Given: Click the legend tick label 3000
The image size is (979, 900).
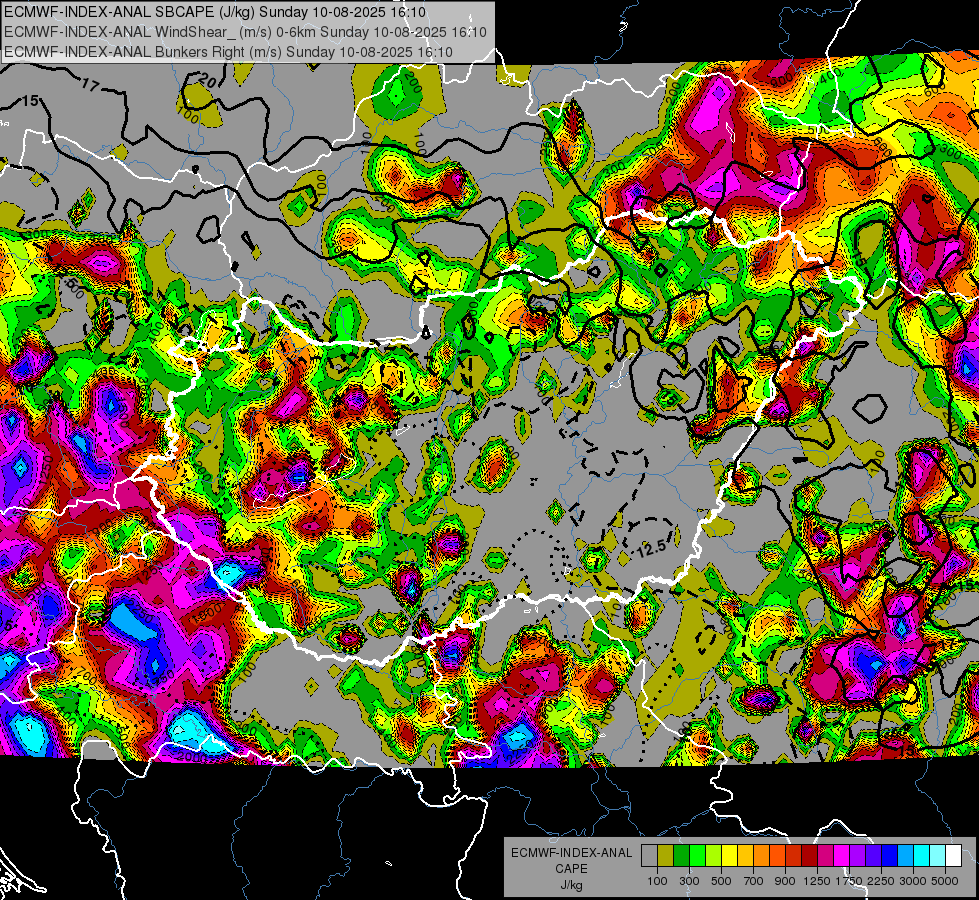Looking at the screenshot, I should (913, 881).
